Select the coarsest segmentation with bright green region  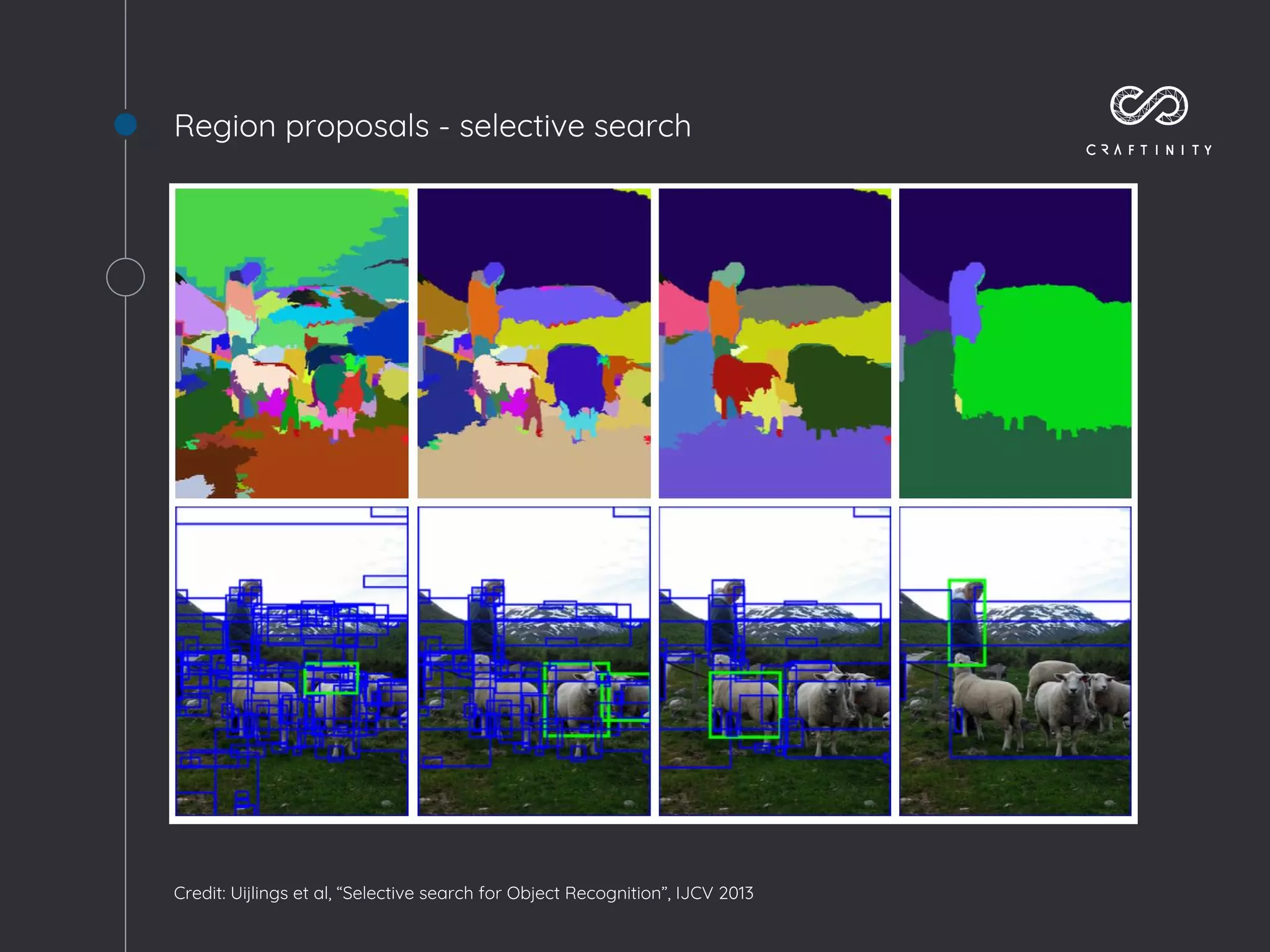point(1015,343)
